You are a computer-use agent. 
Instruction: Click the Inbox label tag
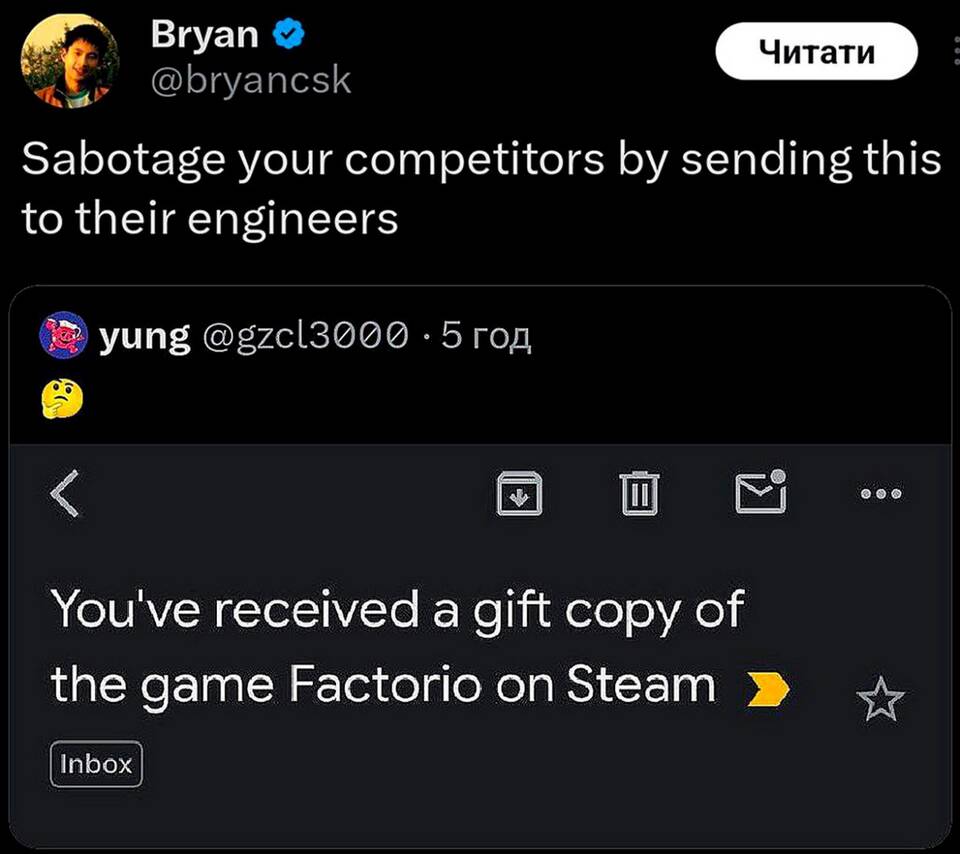(96, 765)
